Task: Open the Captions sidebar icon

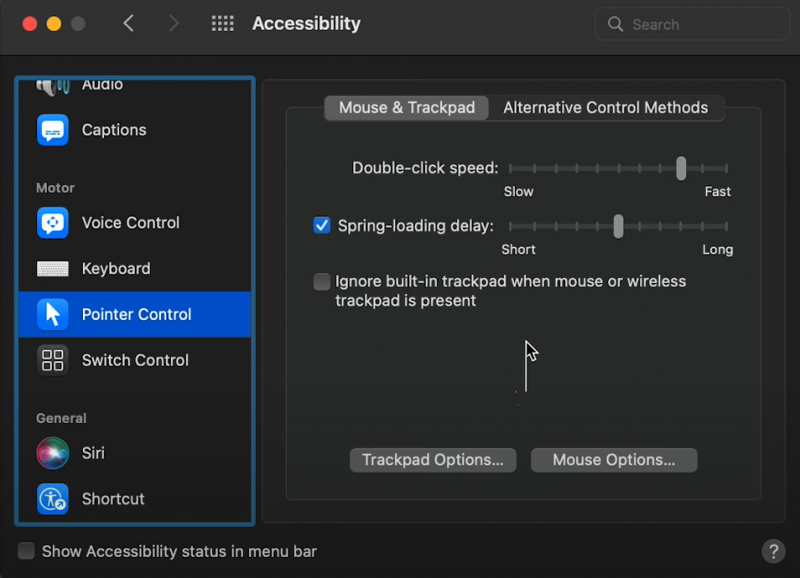Action: coord(53,130)
